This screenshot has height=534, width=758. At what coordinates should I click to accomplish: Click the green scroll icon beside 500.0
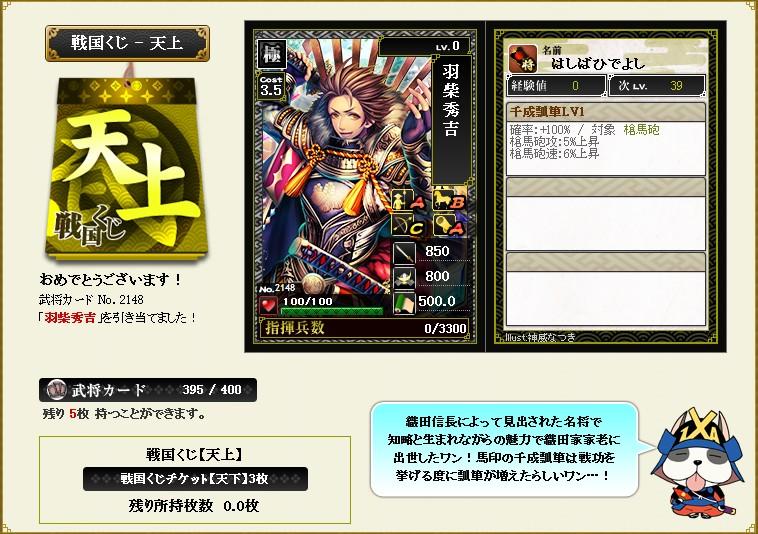(404, 303)
